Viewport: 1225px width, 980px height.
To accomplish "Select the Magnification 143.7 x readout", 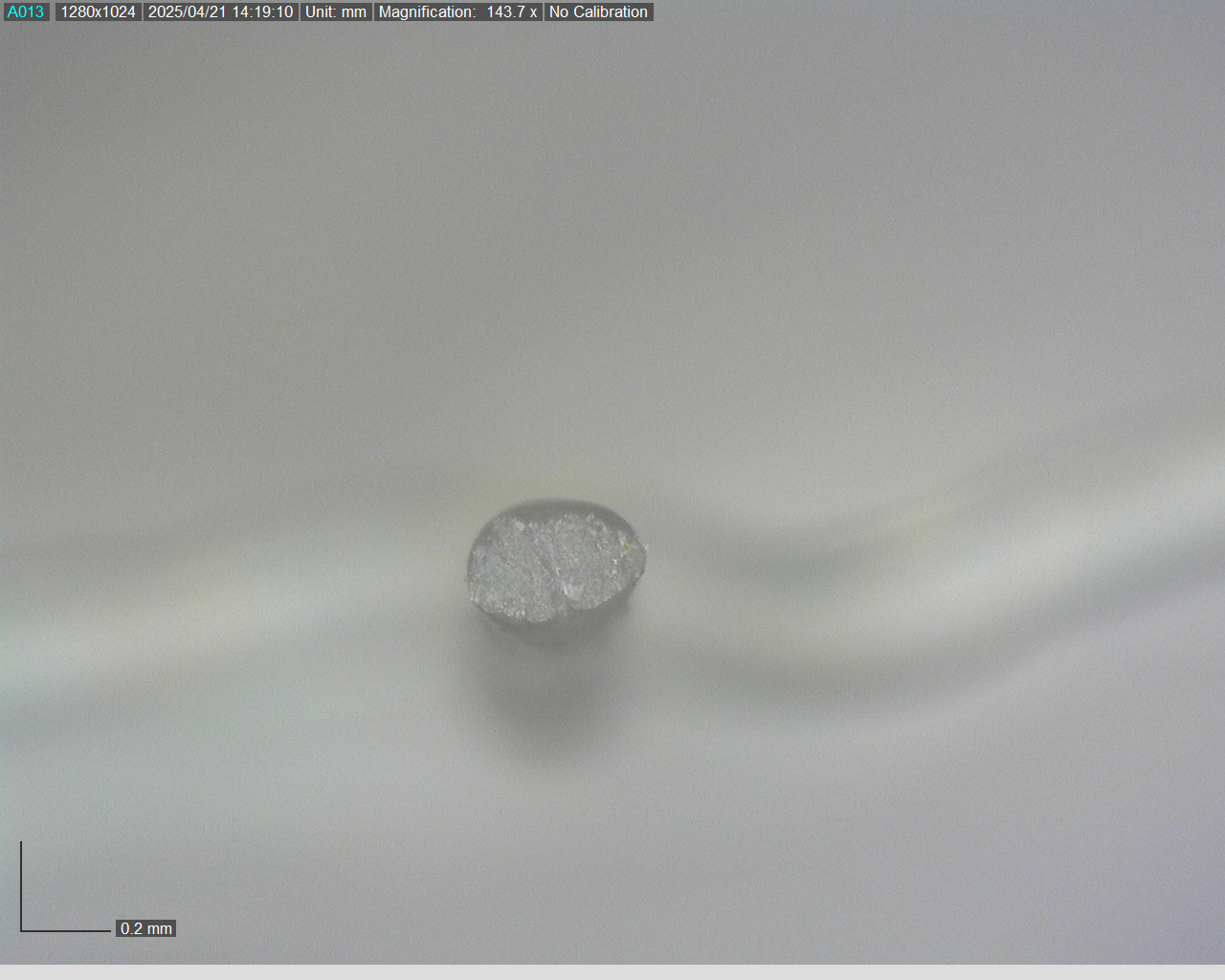I will point(457,12).
